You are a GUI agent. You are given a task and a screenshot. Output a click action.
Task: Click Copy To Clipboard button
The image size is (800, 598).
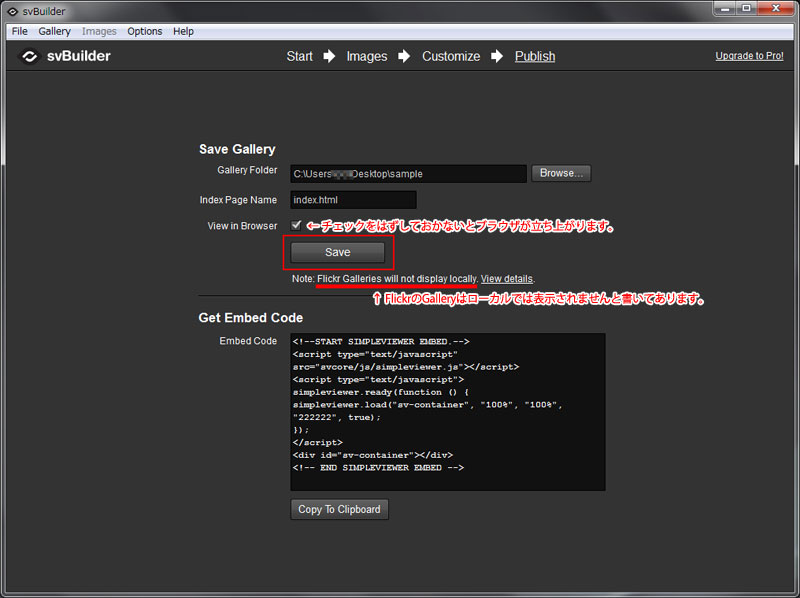click(339, 509)
